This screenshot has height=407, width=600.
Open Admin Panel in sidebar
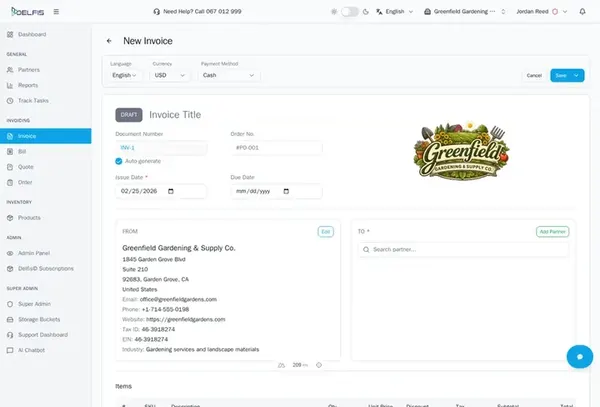pyautogui.click(x=46, y=253)
